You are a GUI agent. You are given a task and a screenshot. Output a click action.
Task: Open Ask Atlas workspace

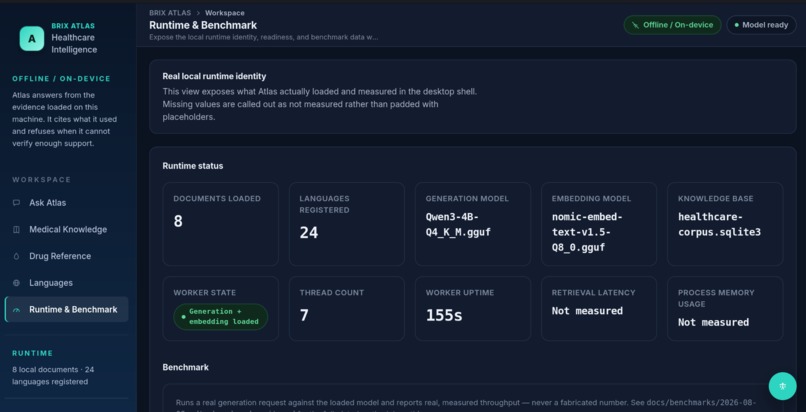tap(66, 203)
